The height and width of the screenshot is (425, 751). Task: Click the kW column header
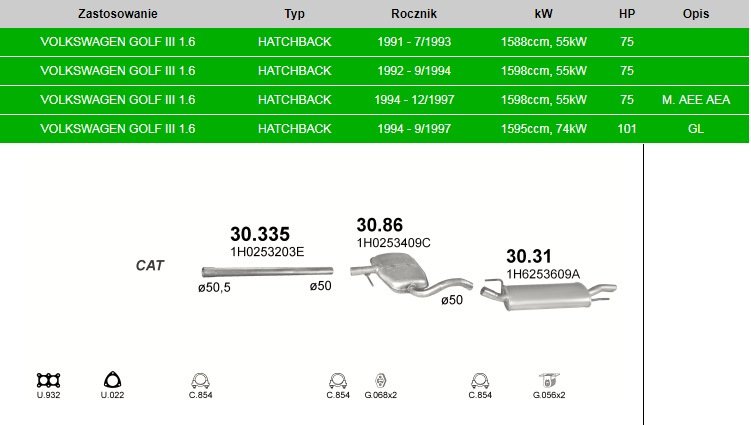(544, 14)
